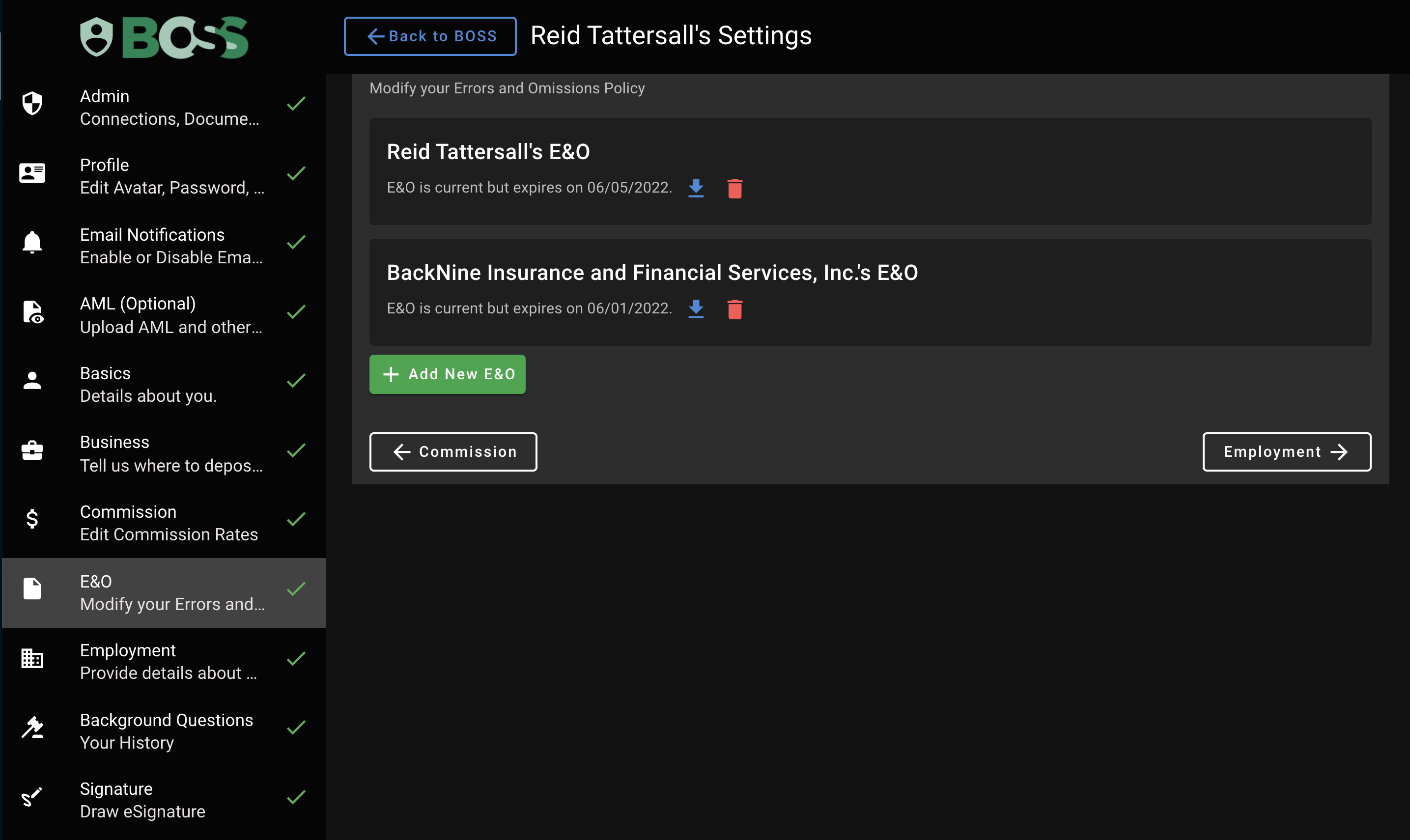The image size is (1410, 840).
Task: Proceed to next Employment step
Action: [x=1286, y=452]
